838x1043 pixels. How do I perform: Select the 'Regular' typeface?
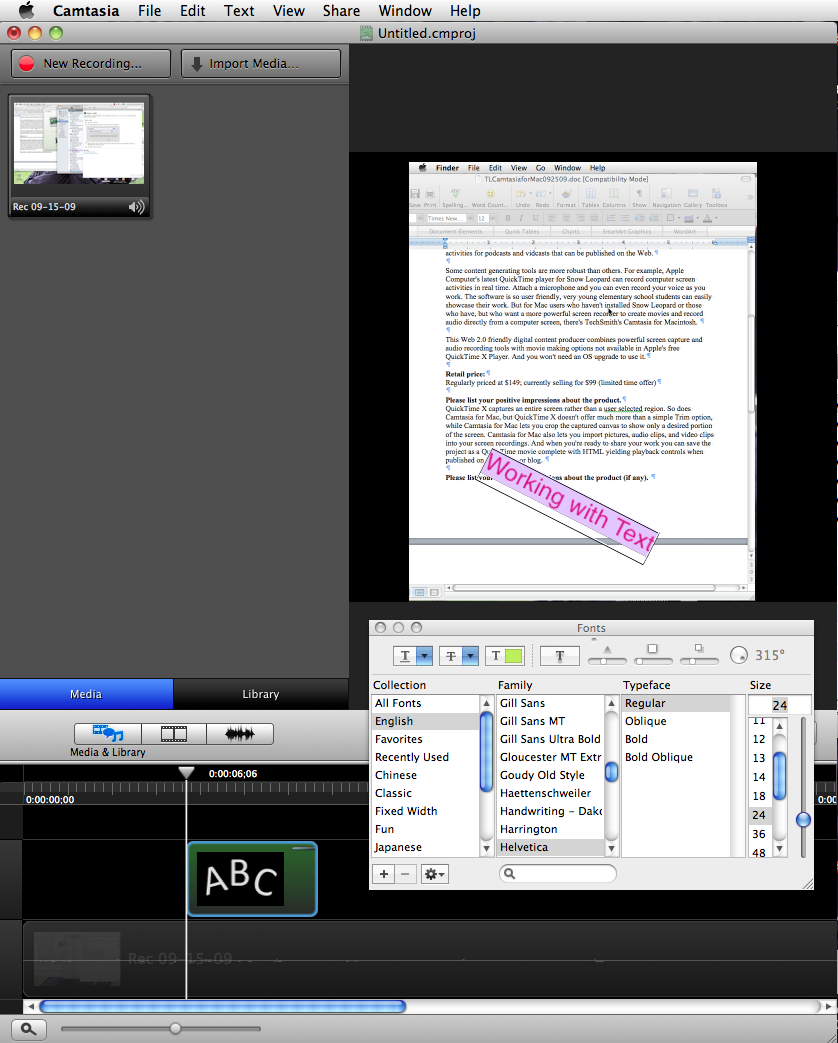pyautogui.click(x=645, y=703)
